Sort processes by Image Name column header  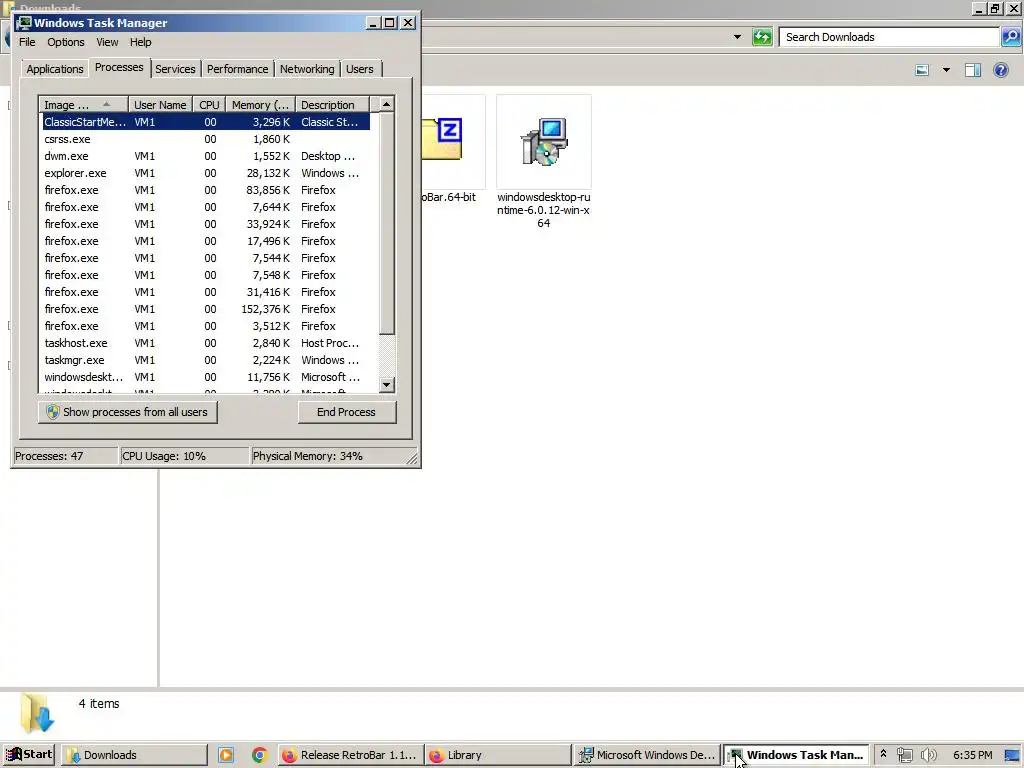click(x=84, y=104)
